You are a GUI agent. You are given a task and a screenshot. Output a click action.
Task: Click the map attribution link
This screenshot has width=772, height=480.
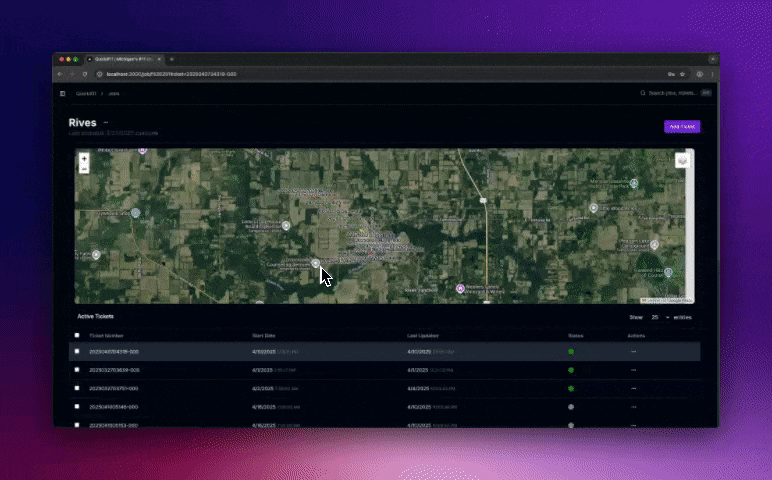pyautogui.click(x=667, y=300)
